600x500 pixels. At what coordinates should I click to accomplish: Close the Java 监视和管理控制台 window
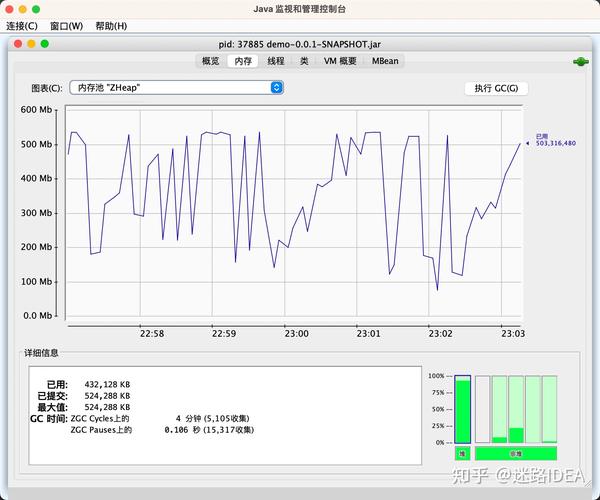(9, 9)
